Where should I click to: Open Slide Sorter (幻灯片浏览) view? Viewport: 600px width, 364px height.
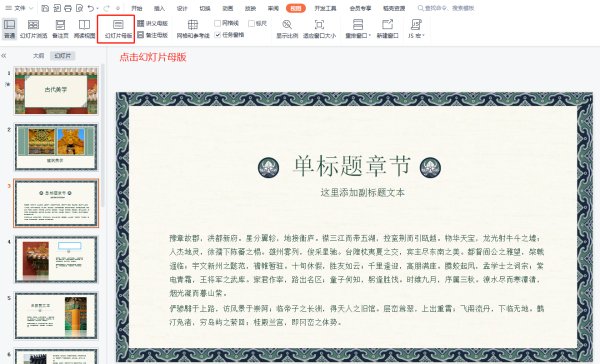pyautogui.click(x=33, y=29)
